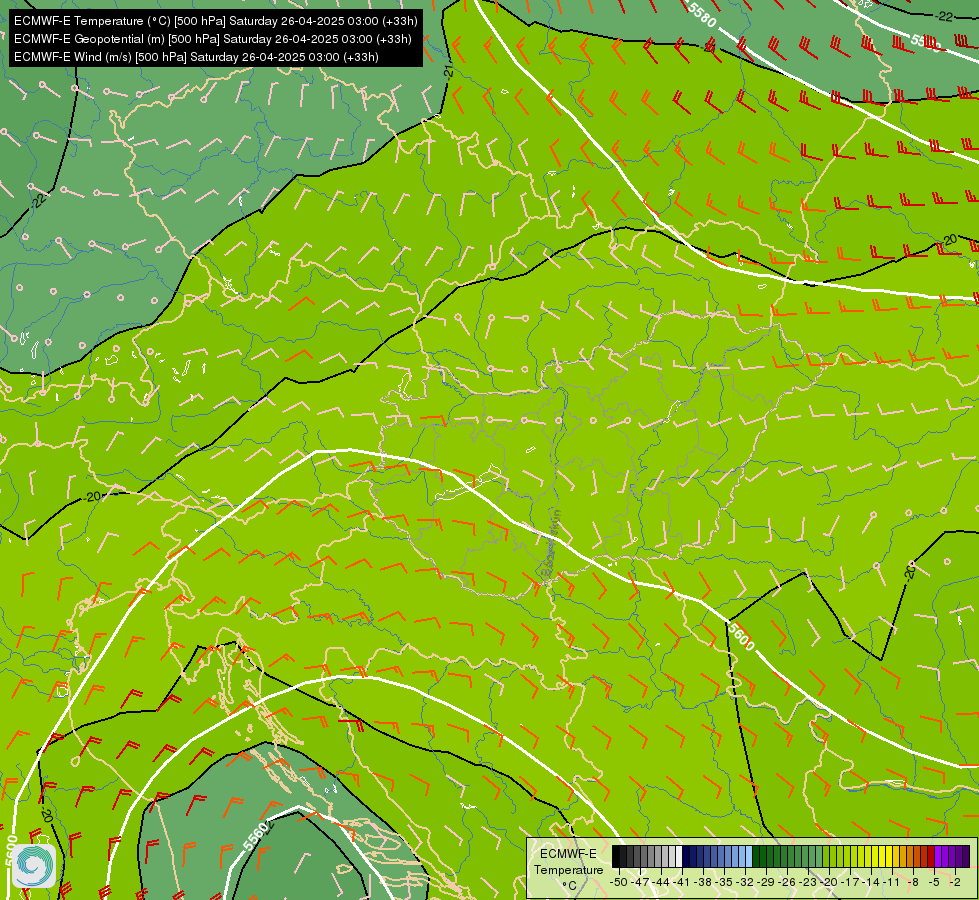Click the -11 value in the color legend
Image resolution: width=979 pixels, height=900 pixels.
tap(892, 882)
